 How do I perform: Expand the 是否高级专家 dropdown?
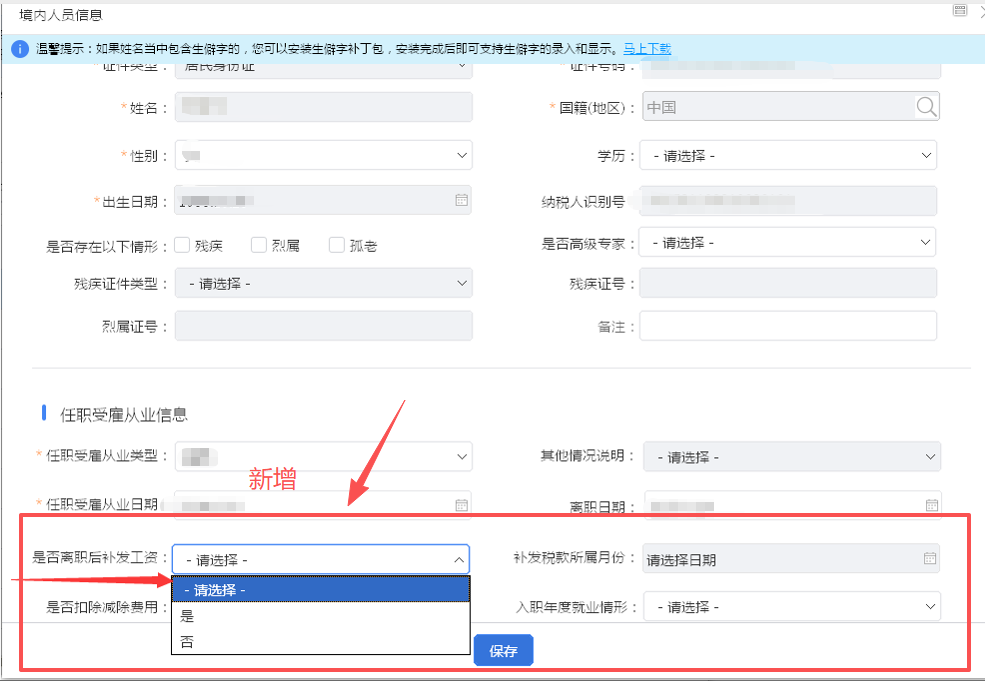(x=788, y=242)
